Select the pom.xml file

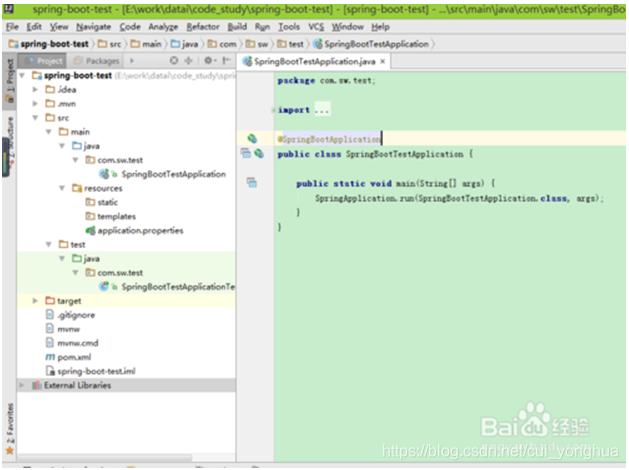click(x=68, y=357)
